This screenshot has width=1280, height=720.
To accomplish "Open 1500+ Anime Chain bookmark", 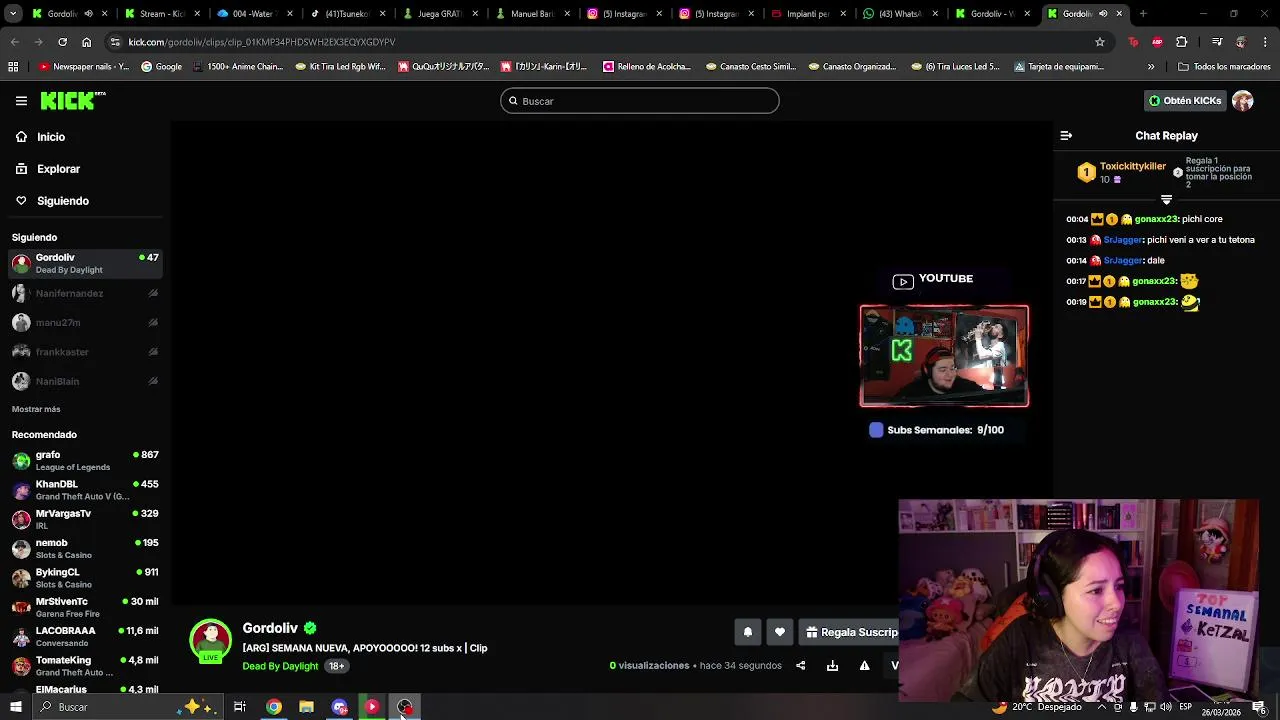I will click(x=237, y=66).
